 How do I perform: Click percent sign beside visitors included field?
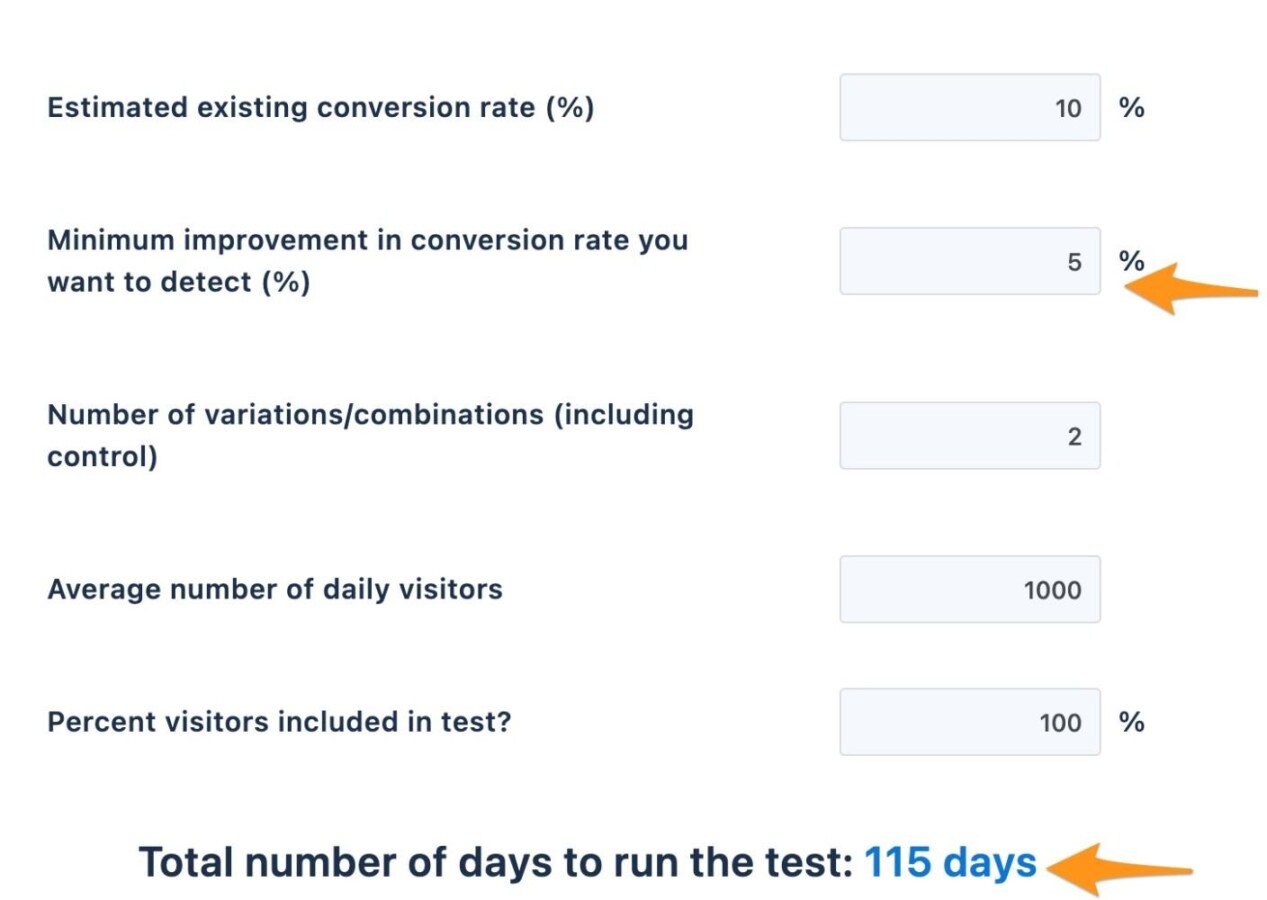(x=1131, y=722)
